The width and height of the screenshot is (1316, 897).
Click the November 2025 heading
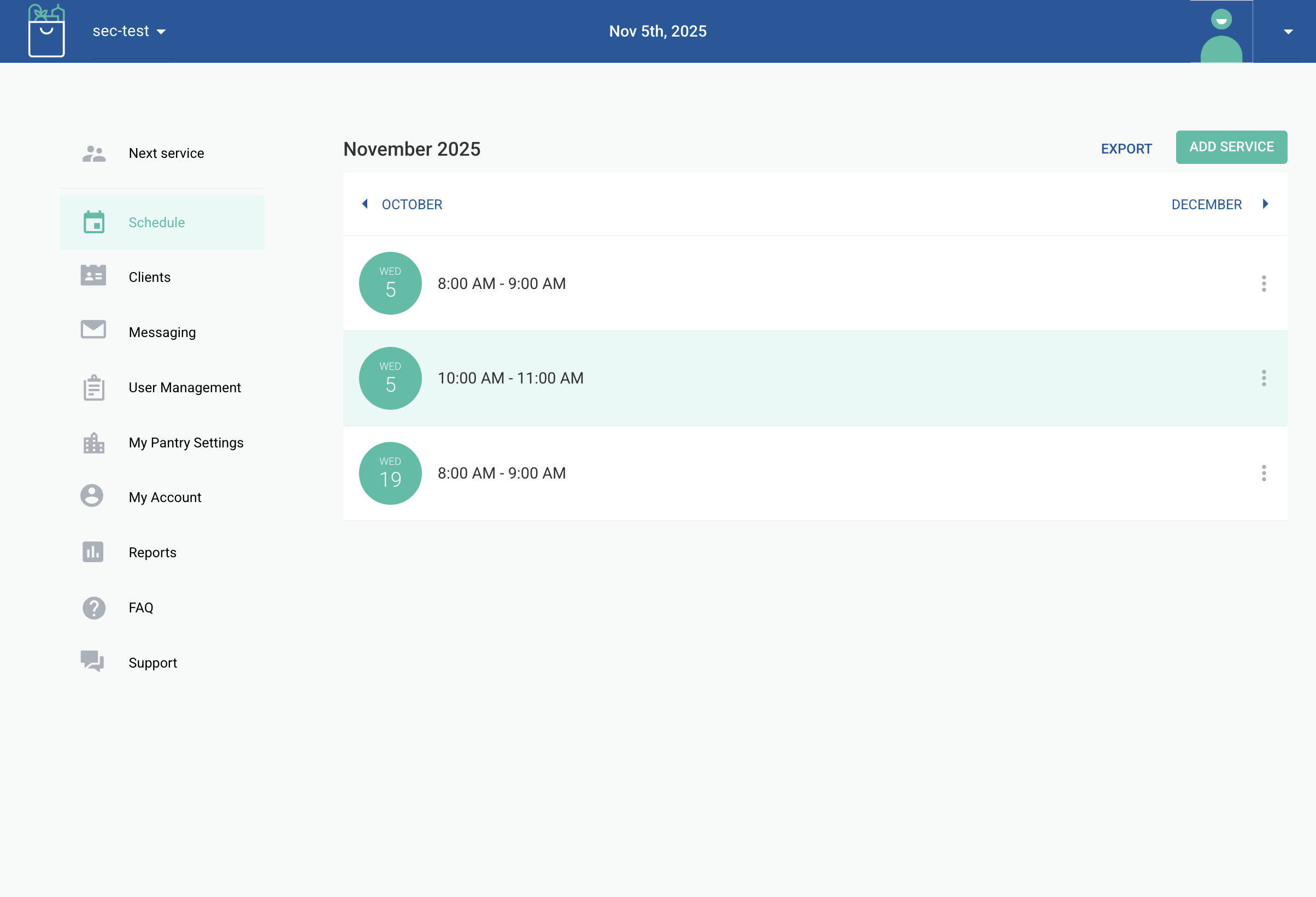click(x=412, y=149)
